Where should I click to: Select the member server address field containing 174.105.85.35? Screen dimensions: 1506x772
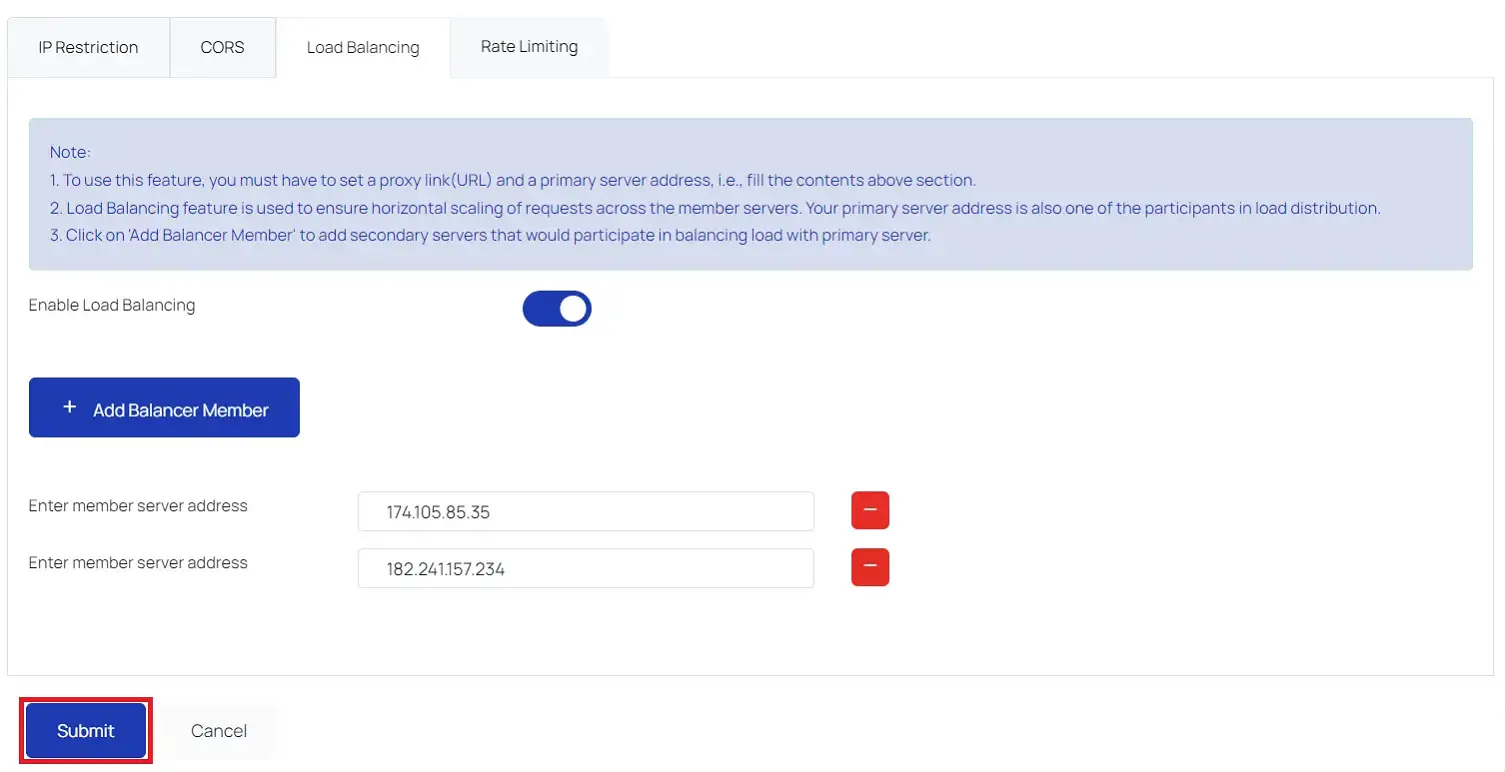(585, 510)
